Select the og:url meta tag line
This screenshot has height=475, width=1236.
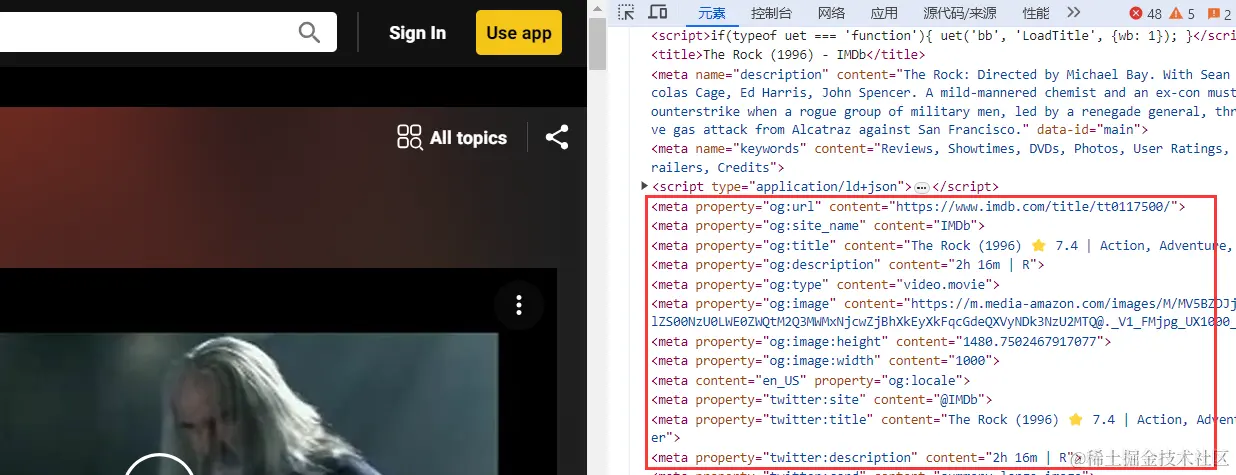(918, 207)
